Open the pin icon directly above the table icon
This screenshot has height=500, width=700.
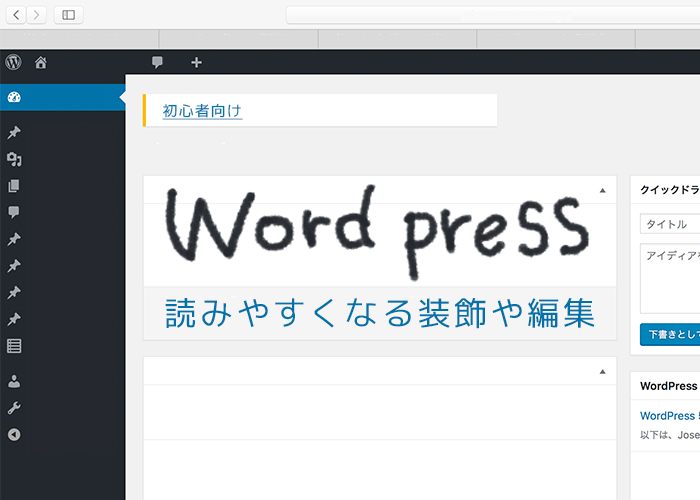14,319
